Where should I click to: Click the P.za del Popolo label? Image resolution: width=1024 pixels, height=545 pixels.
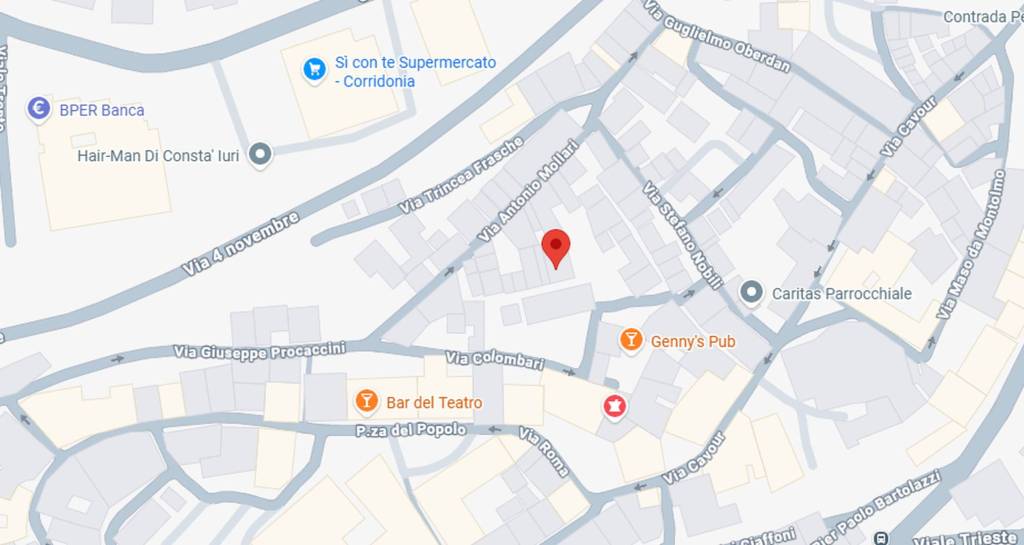(411, 430)
